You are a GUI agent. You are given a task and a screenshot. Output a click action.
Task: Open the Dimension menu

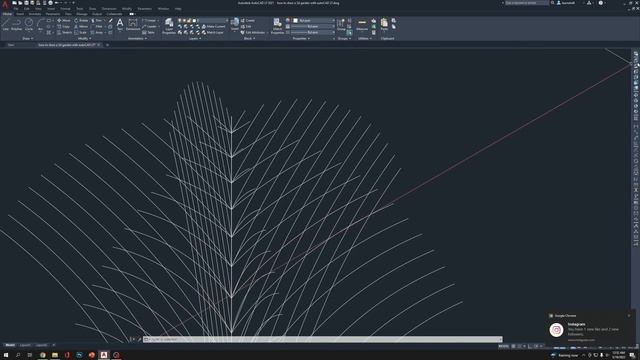[109, 9]
